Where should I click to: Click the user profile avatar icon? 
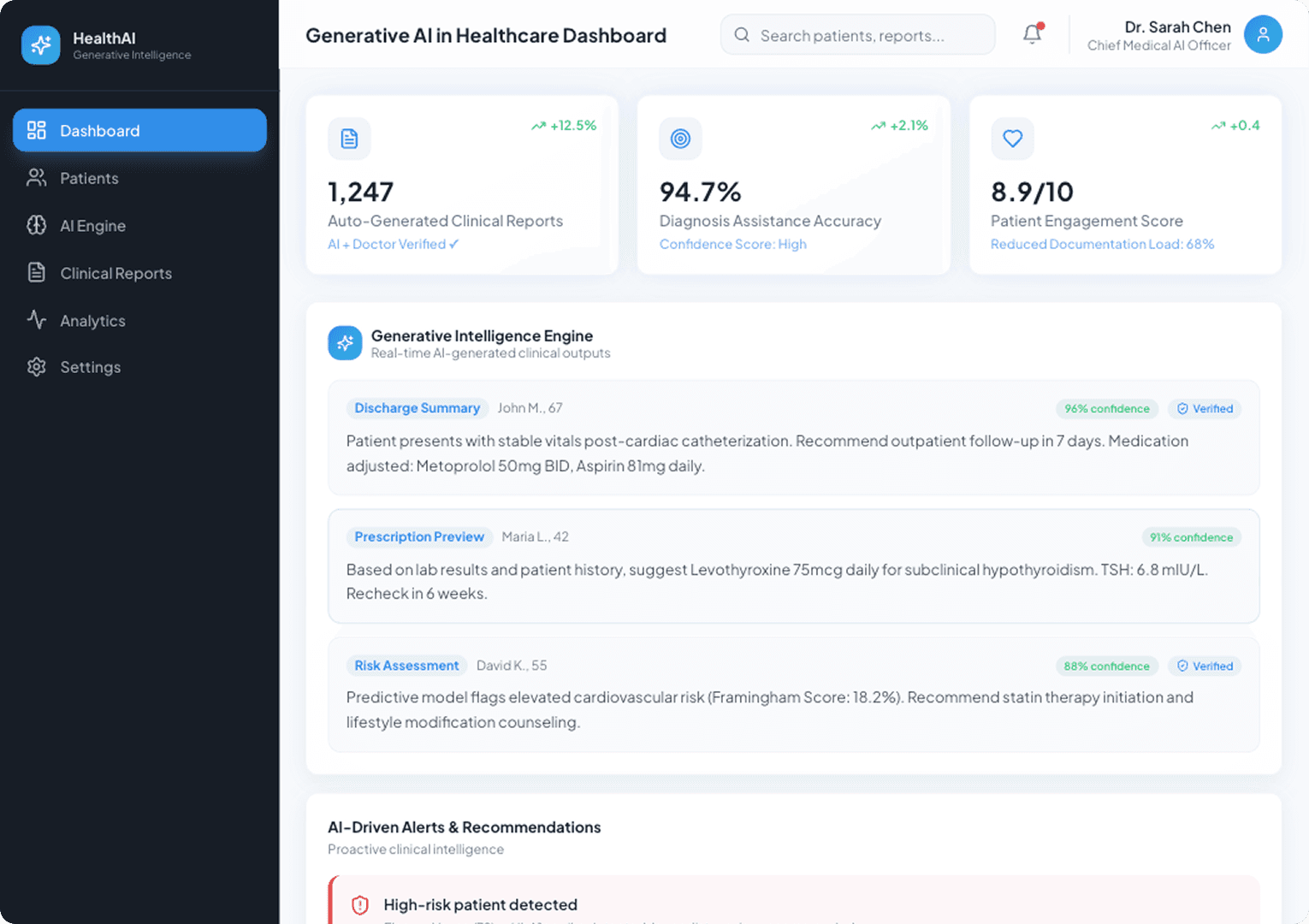pyautogui.click(x=1263, y=34)
